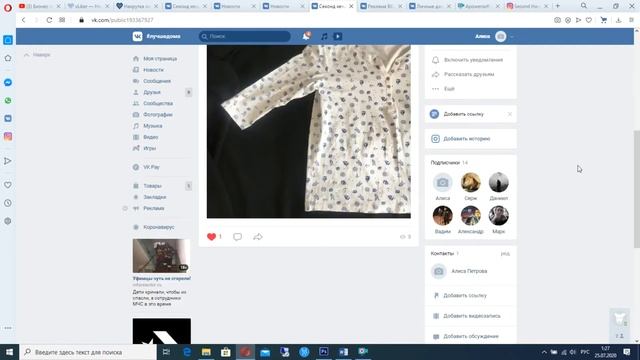The height and width of the screenshot is (360, 640).
Task: Open Photoshop from the taskbar
Action: (324, 352)
